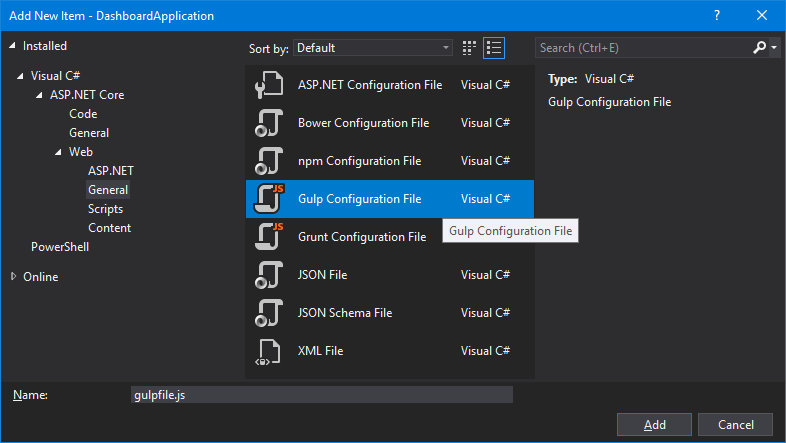Viewport: 786px width, 443px height.
Task: Switch to the small icons list view
Action: click(494, 48)
